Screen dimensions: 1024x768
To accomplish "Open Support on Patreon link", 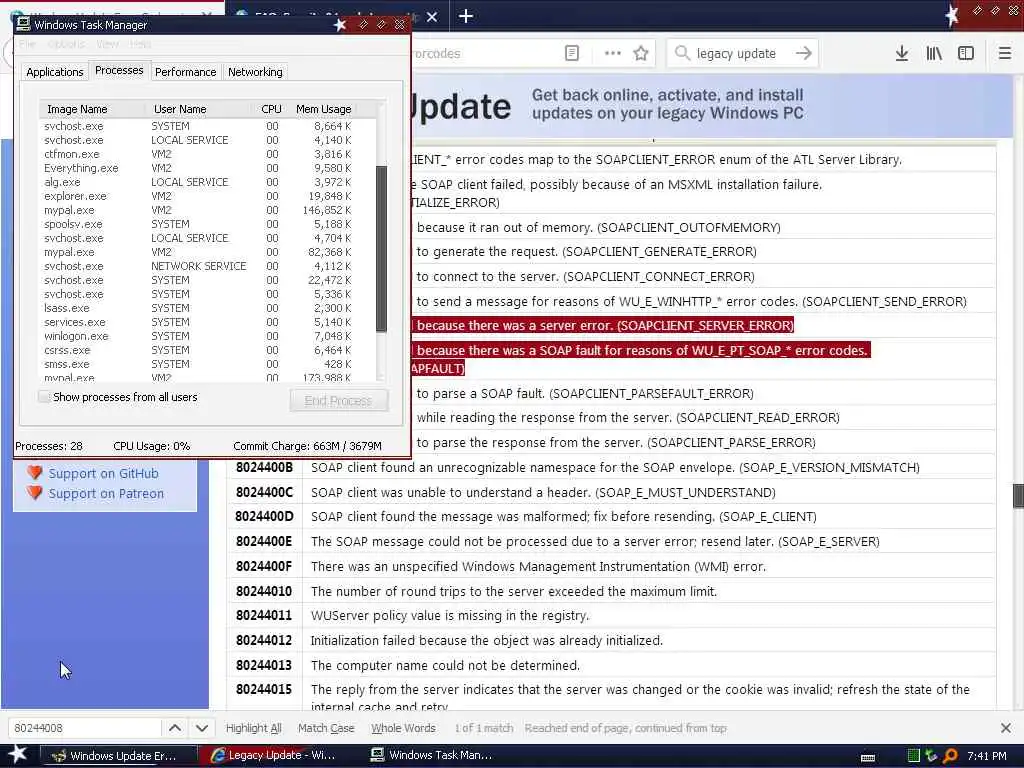I will point(106,493).
